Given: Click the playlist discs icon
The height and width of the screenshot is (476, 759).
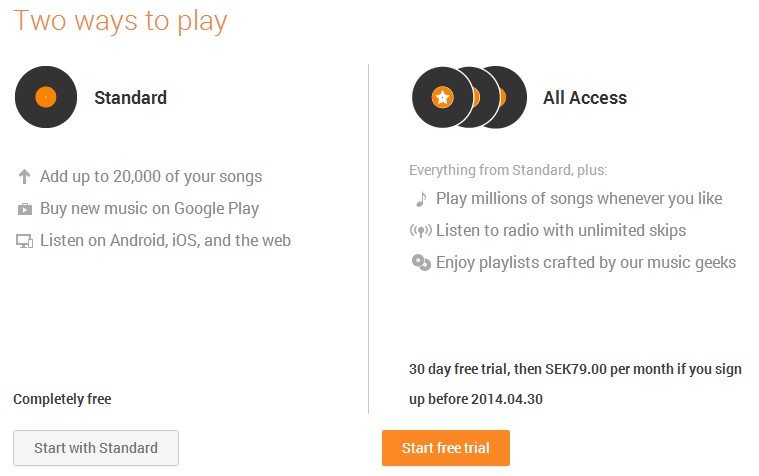Looking at the screenshot, I should click(421, 263).
